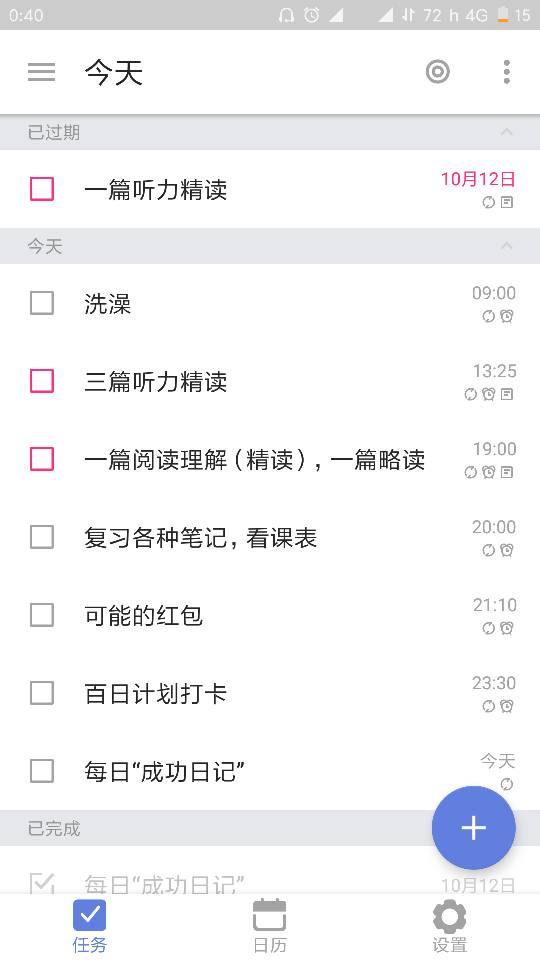
Task: Check off the 洗澡 task
Action: [x=42, y=303]
